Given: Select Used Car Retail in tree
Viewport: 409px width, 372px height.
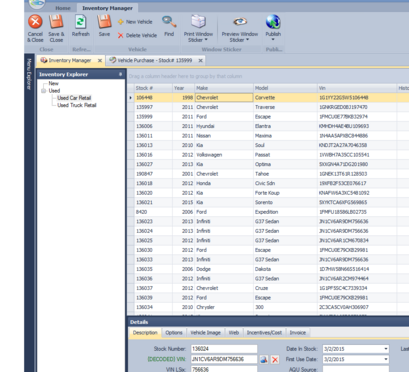Looking at the screenshot, I should [74, 98].
